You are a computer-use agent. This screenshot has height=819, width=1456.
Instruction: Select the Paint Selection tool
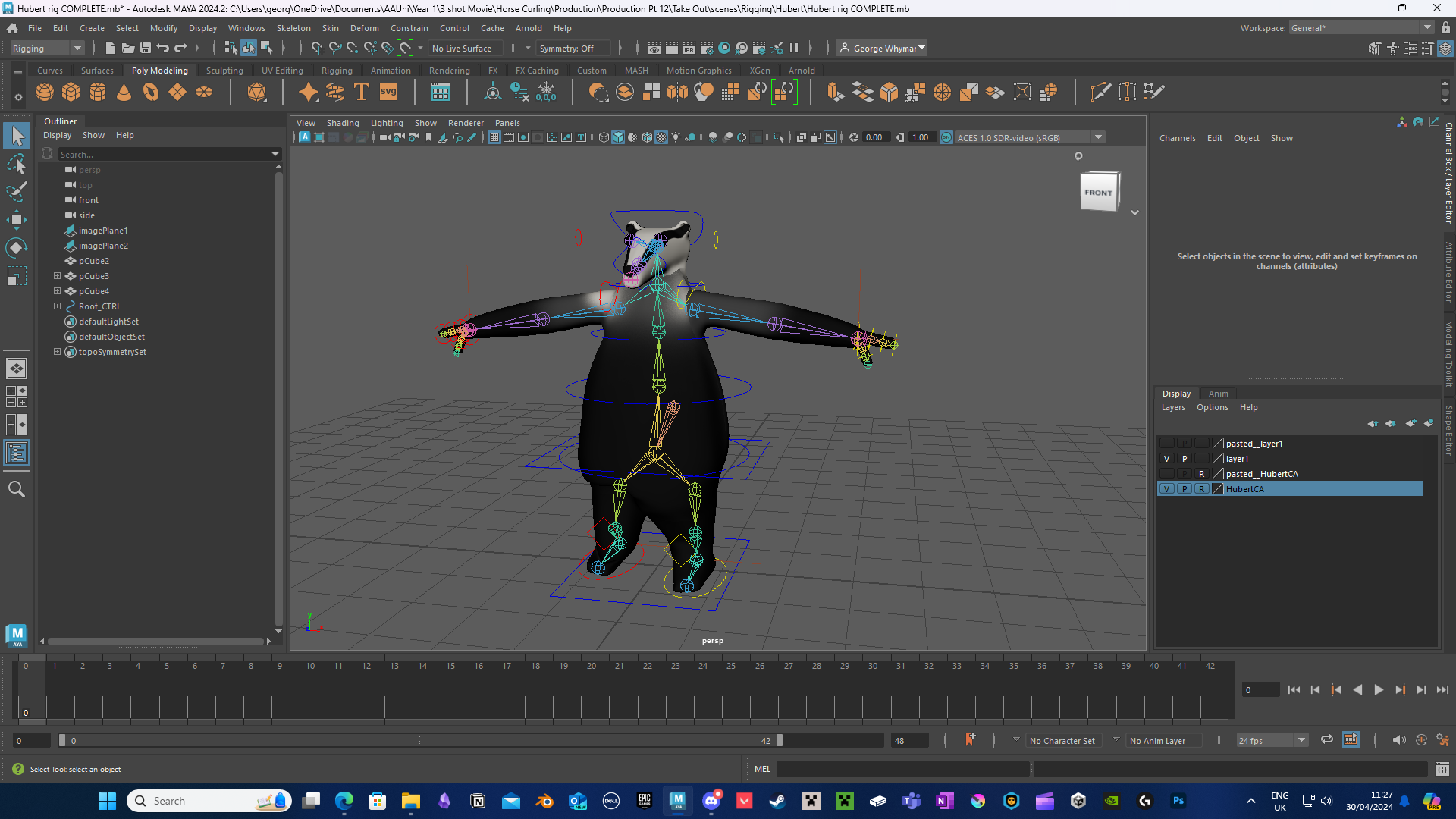coord(17,192)
